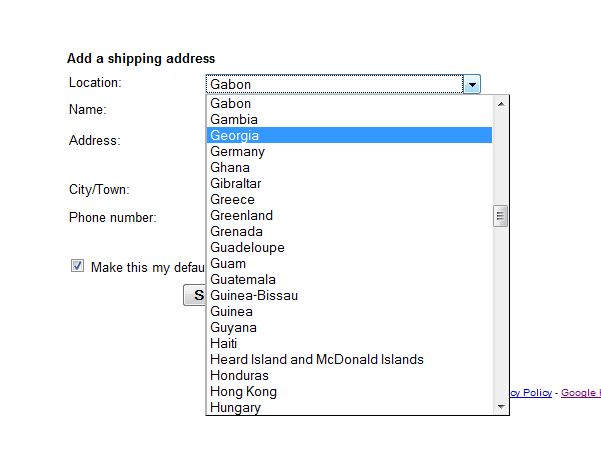Click the country list scrollbar thumb
This screenshot has height=450, width=601.
click(501, 216)
